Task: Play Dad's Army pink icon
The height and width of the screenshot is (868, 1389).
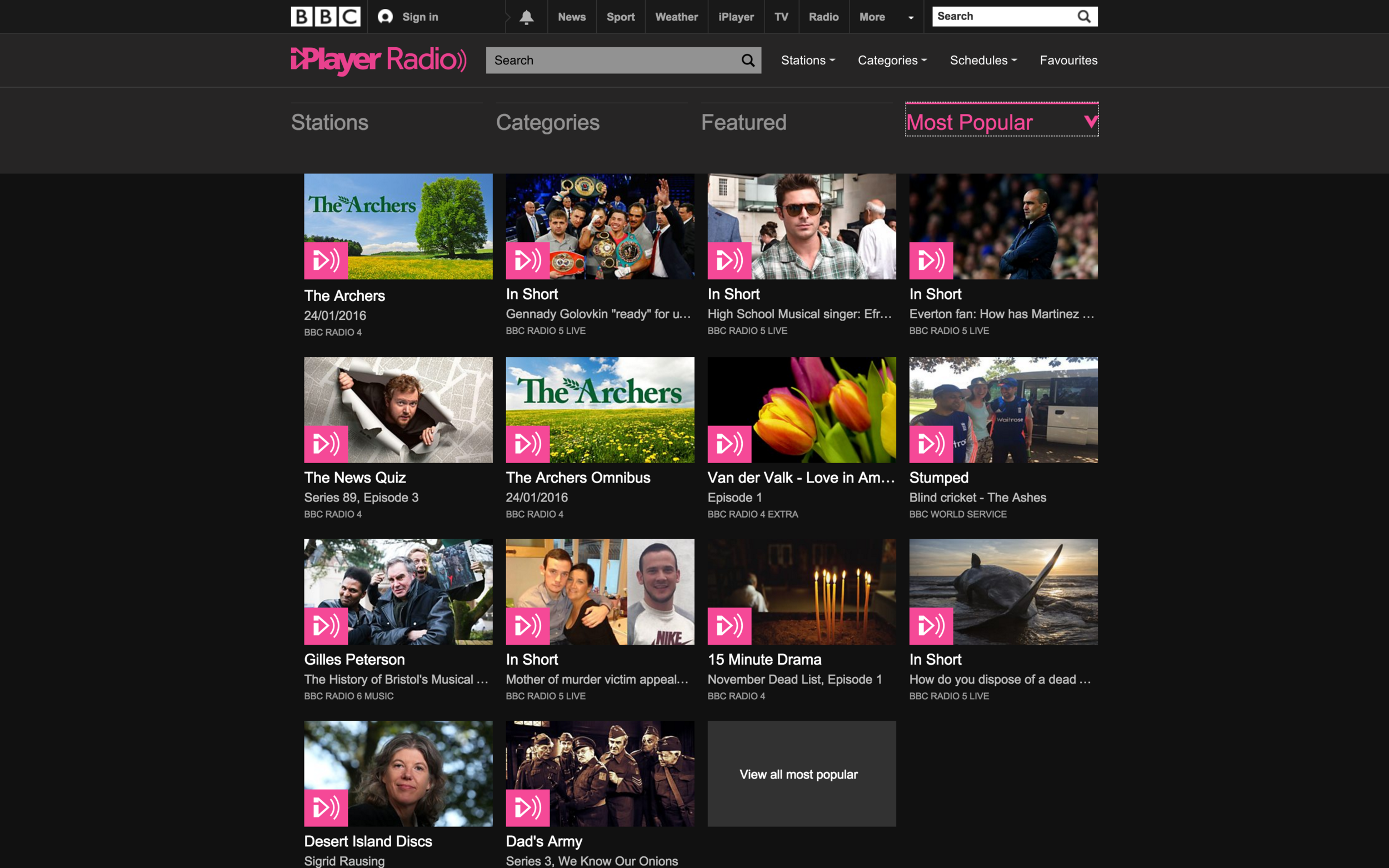Action: (x=528, y=807)
